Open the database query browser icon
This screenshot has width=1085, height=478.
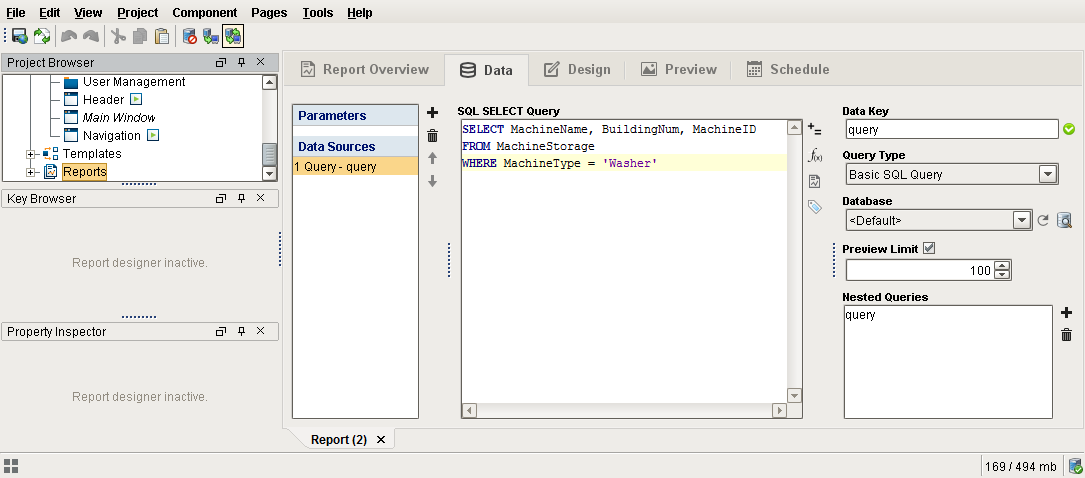tap(1064, 221)
